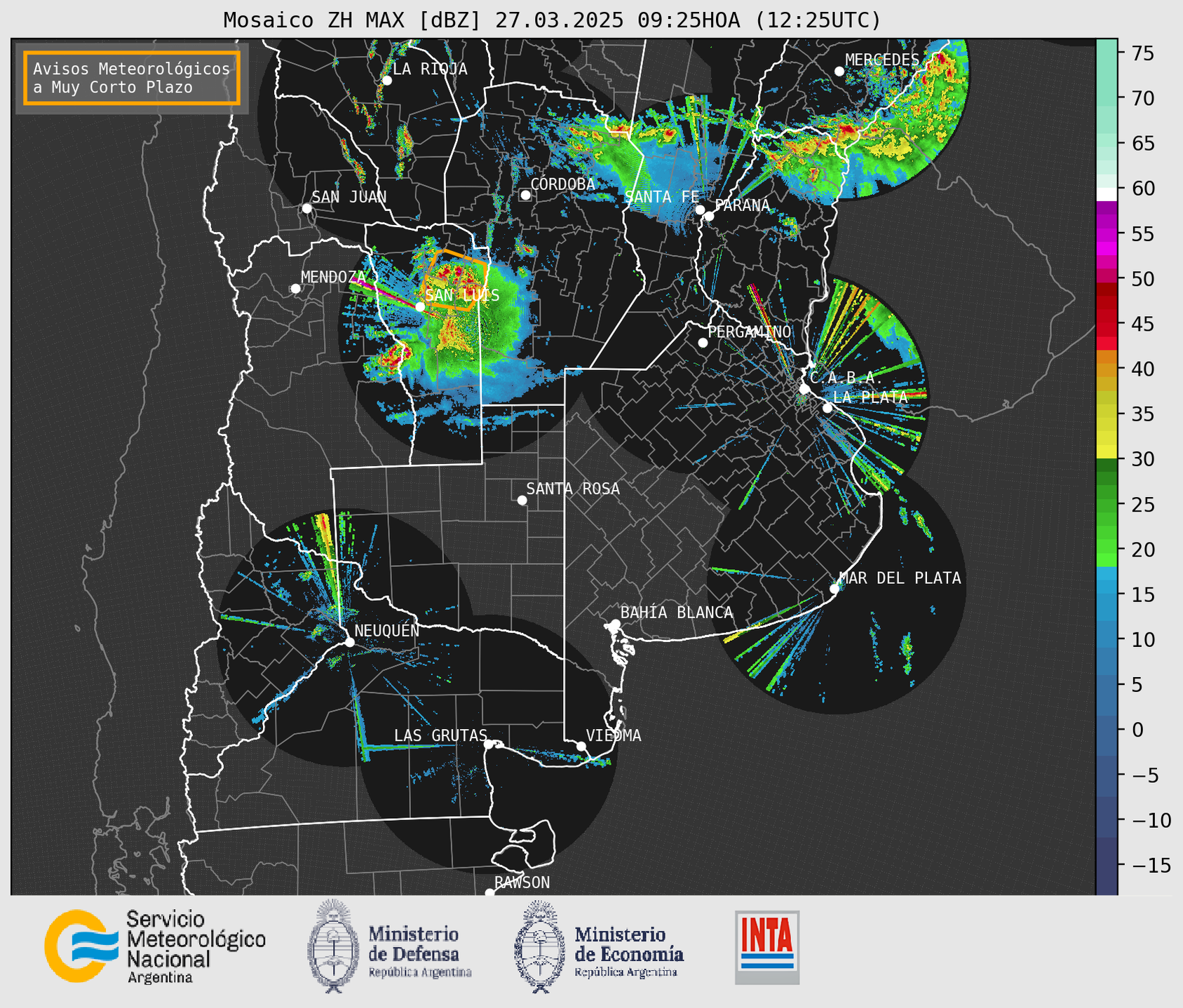The width and height of the screenshot is (1183, 1008).
Task: Click the Las Grutas city marker
Action: click(489, 744)
